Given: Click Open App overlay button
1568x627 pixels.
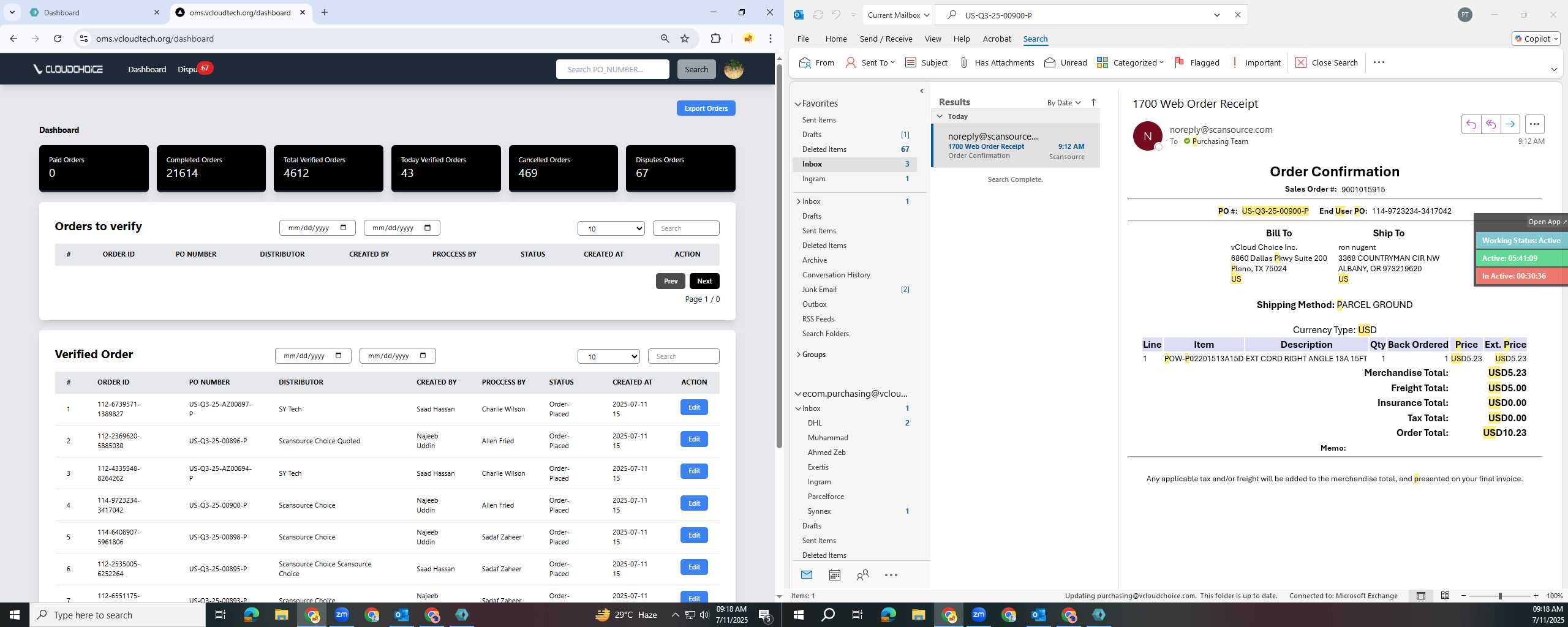Looking at the screenshot, I should [1546, 222].
